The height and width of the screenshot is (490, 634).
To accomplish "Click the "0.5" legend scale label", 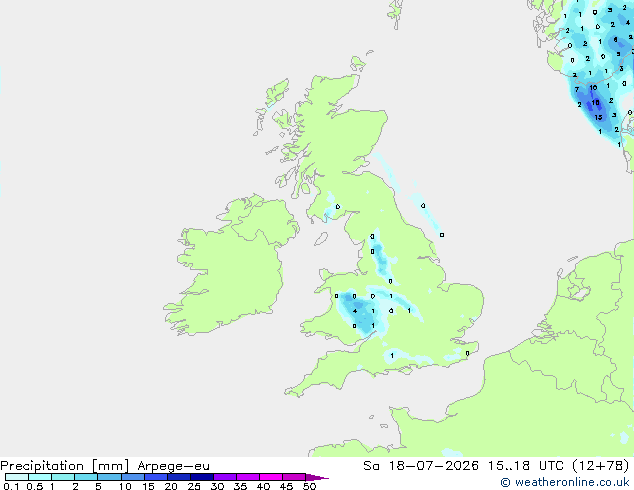I will point(34,486).
